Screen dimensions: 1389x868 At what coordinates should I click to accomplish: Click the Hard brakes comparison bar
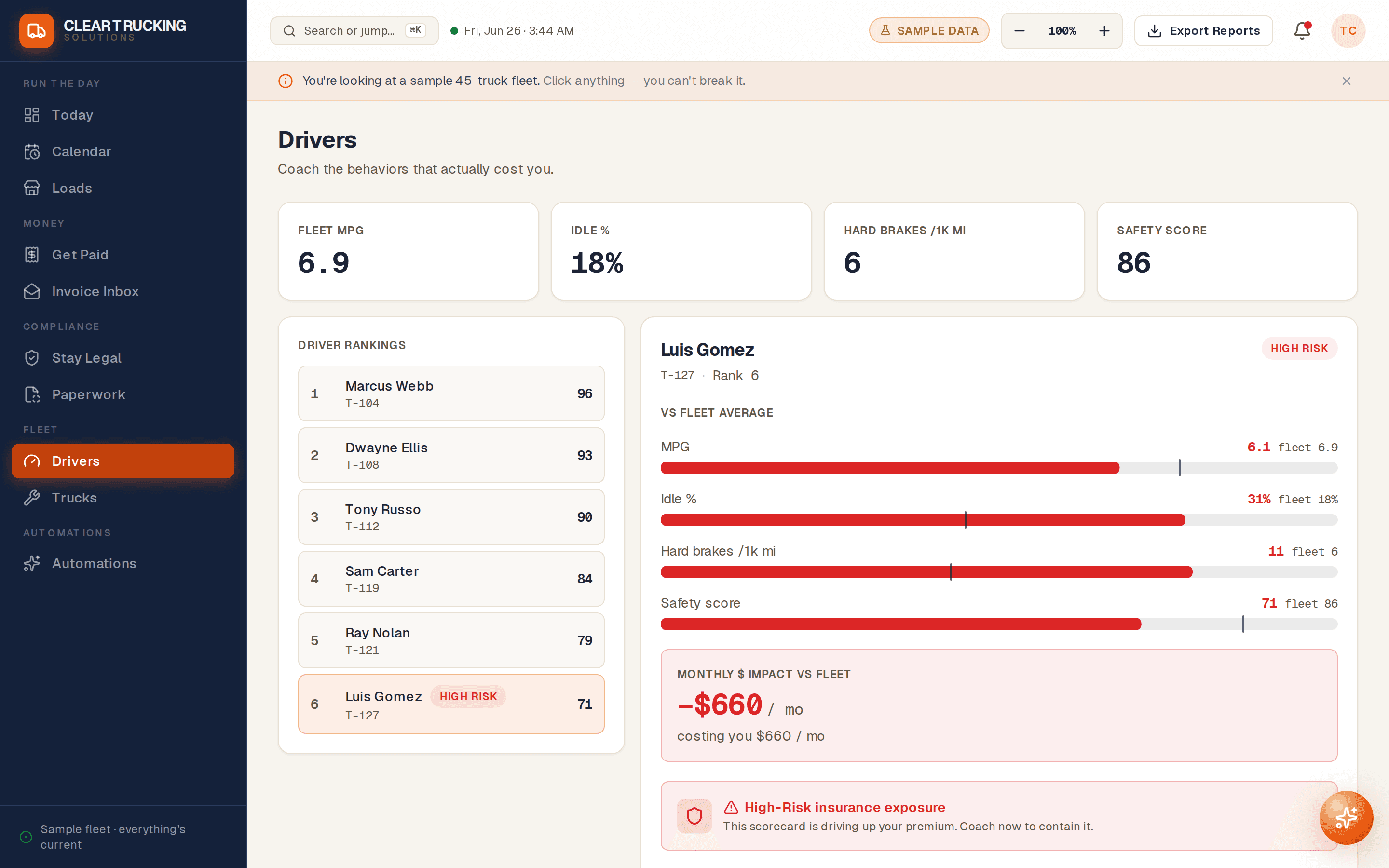click(999, 572)
